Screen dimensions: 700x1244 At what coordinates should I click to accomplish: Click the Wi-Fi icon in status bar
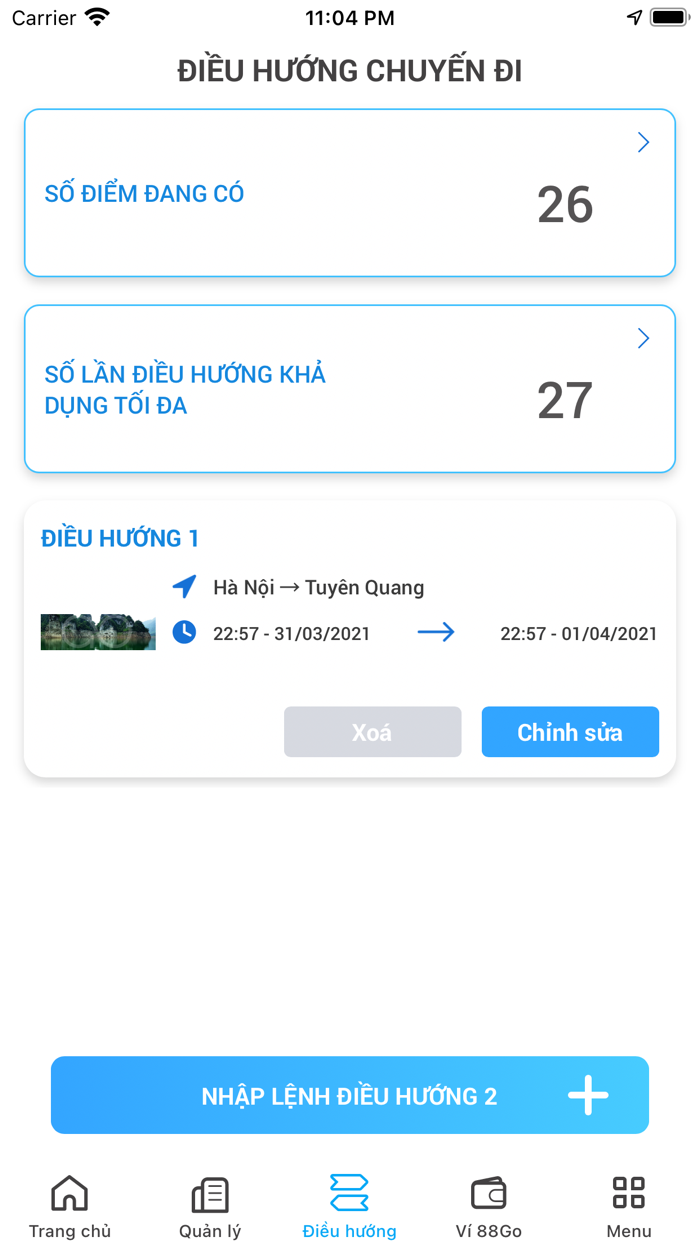pyautogui.click(x=99, y=15)
